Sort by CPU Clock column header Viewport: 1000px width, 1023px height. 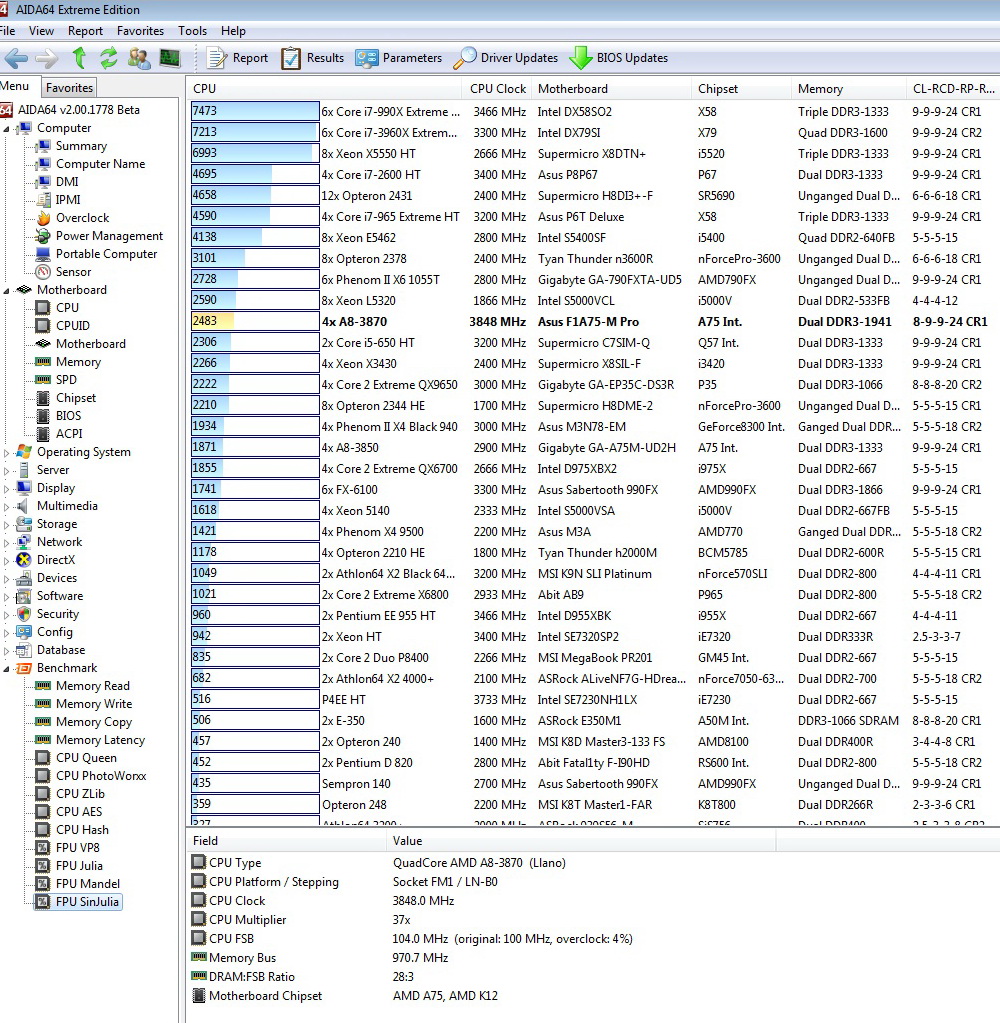497,89
